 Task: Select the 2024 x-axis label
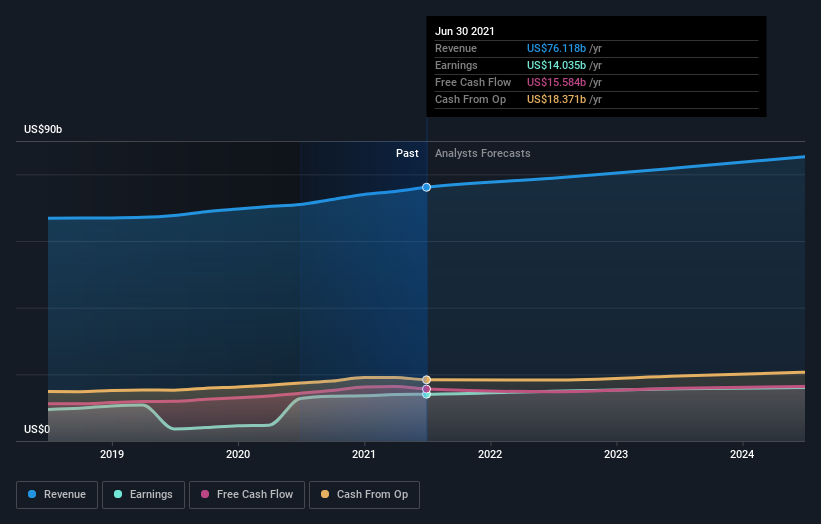coord(742,454)
